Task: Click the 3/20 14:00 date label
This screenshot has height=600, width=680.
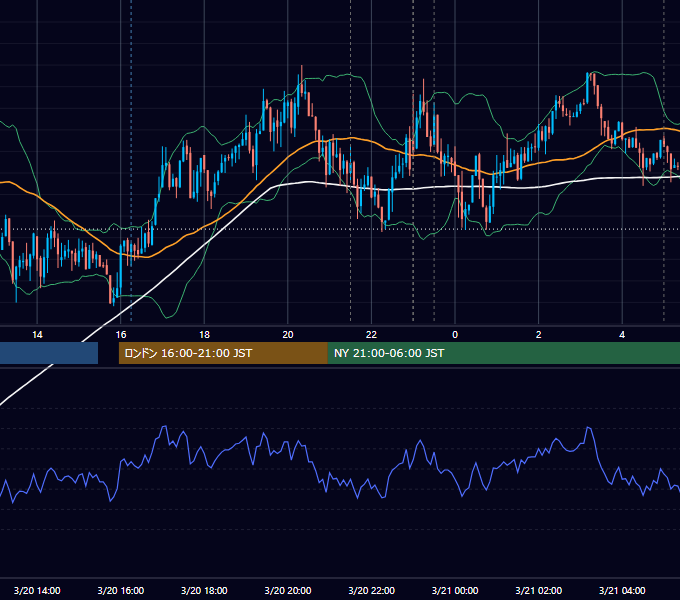Action: click(x=37, y=590)
